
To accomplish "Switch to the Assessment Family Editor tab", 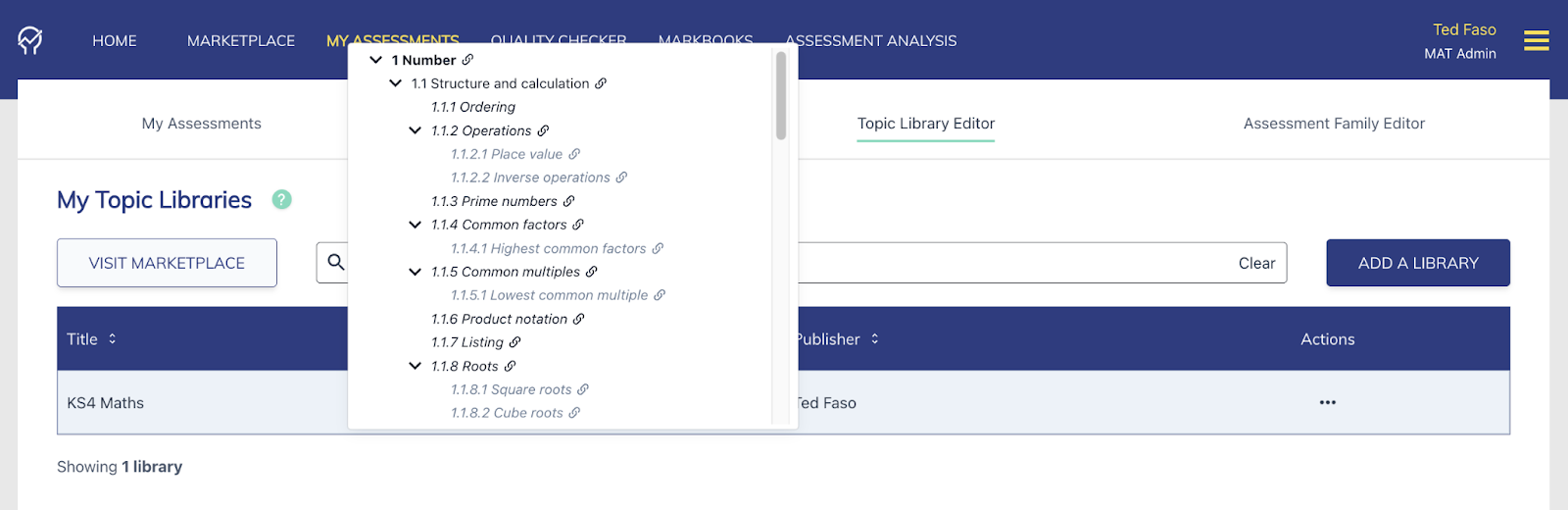I will pyautogui.click(x=1333, y=124).
